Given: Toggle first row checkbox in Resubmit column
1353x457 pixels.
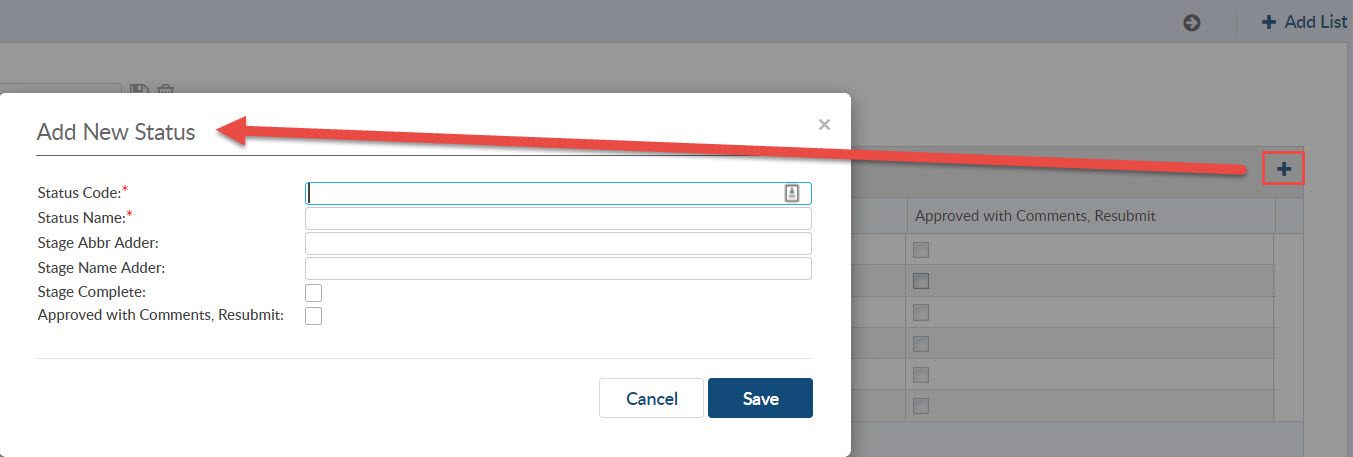Looking at the screenshot, I should [x=921, y=250].
